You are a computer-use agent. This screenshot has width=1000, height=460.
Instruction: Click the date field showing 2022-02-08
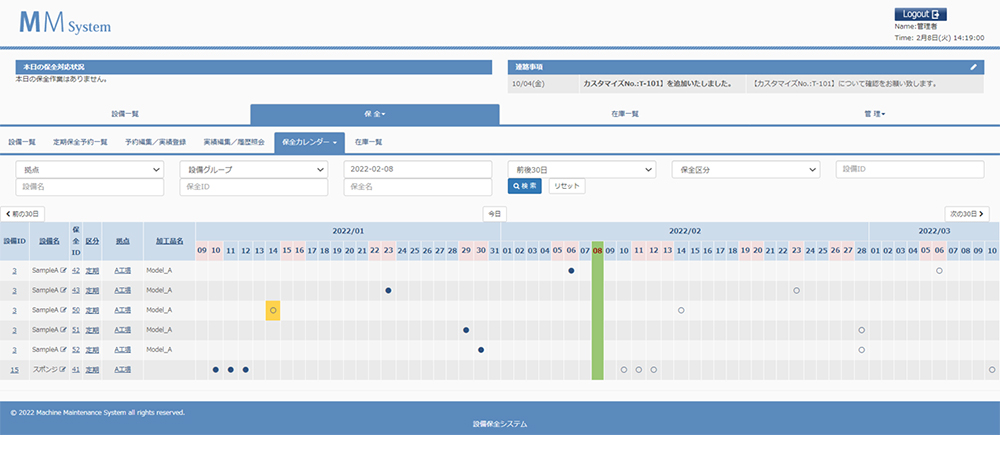(418, 169)
